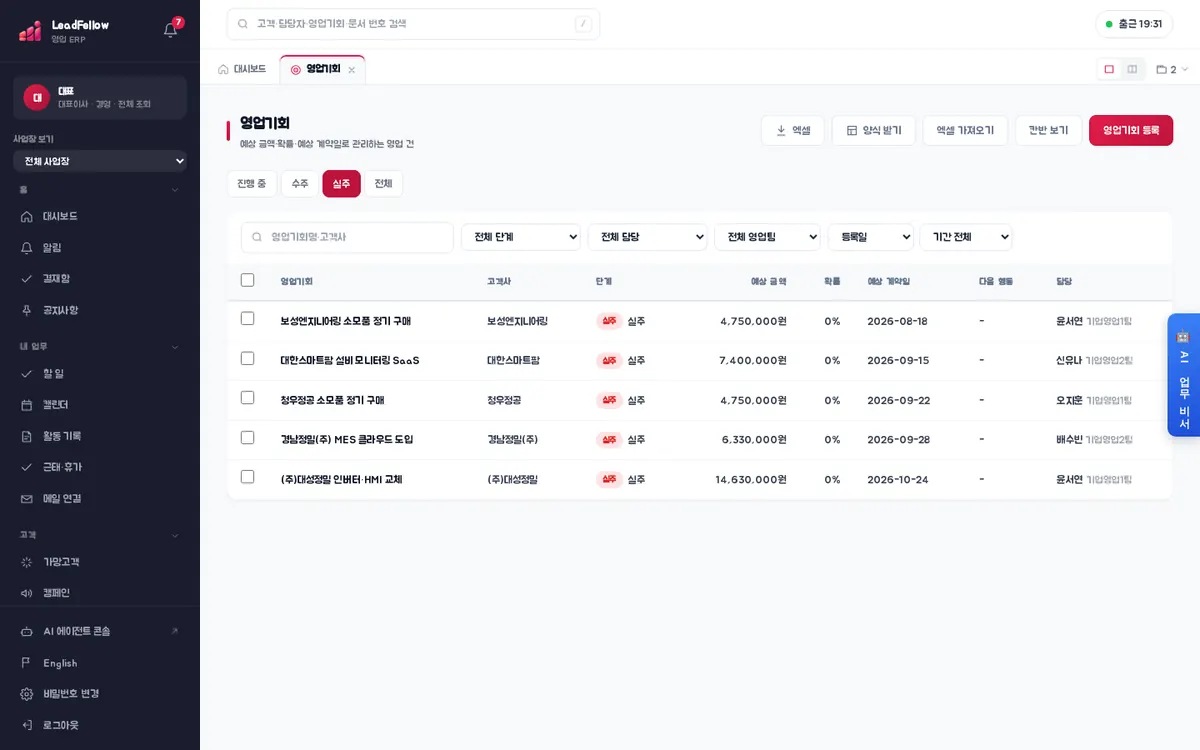Check the 청우정공 소모품 정기 구매 row checkbox
Screen dimensions: 1200x750
248,398
